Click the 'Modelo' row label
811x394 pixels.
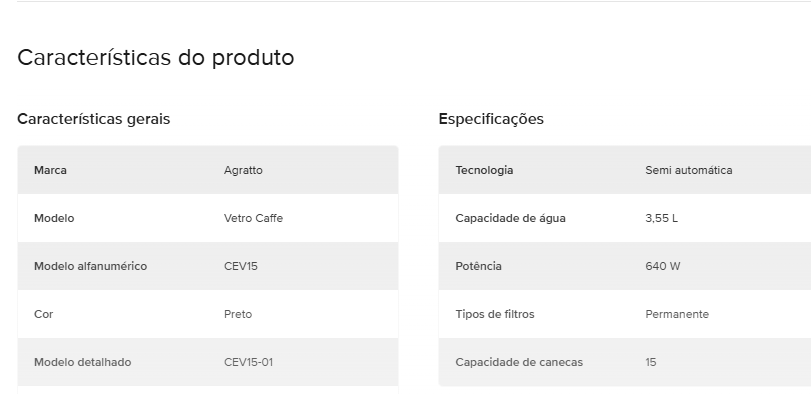tap(54, 218)
